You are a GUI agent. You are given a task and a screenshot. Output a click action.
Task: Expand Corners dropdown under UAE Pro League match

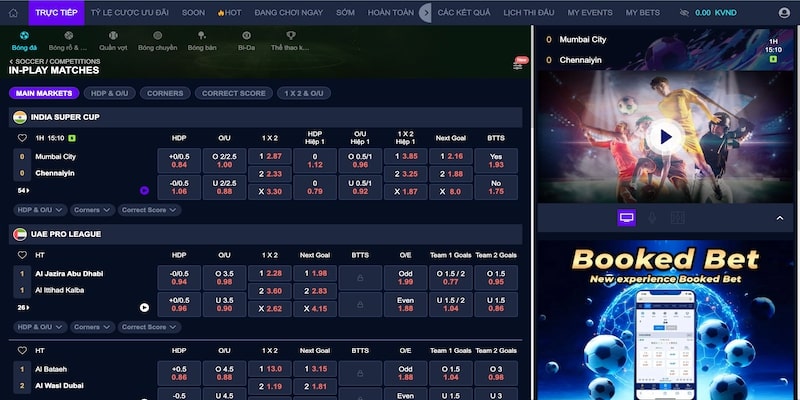pos(91,326)
